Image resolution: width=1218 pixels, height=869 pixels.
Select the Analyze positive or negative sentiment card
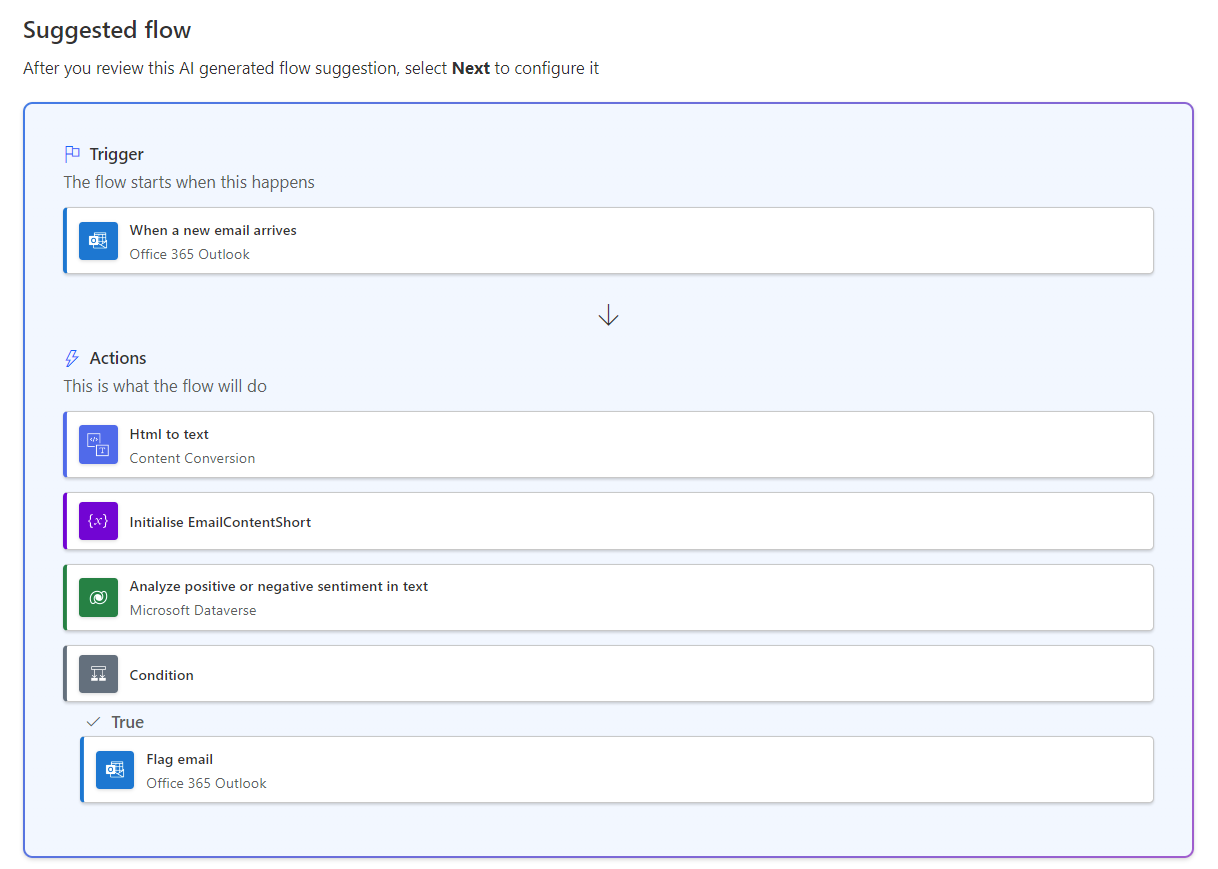[608, 597]
